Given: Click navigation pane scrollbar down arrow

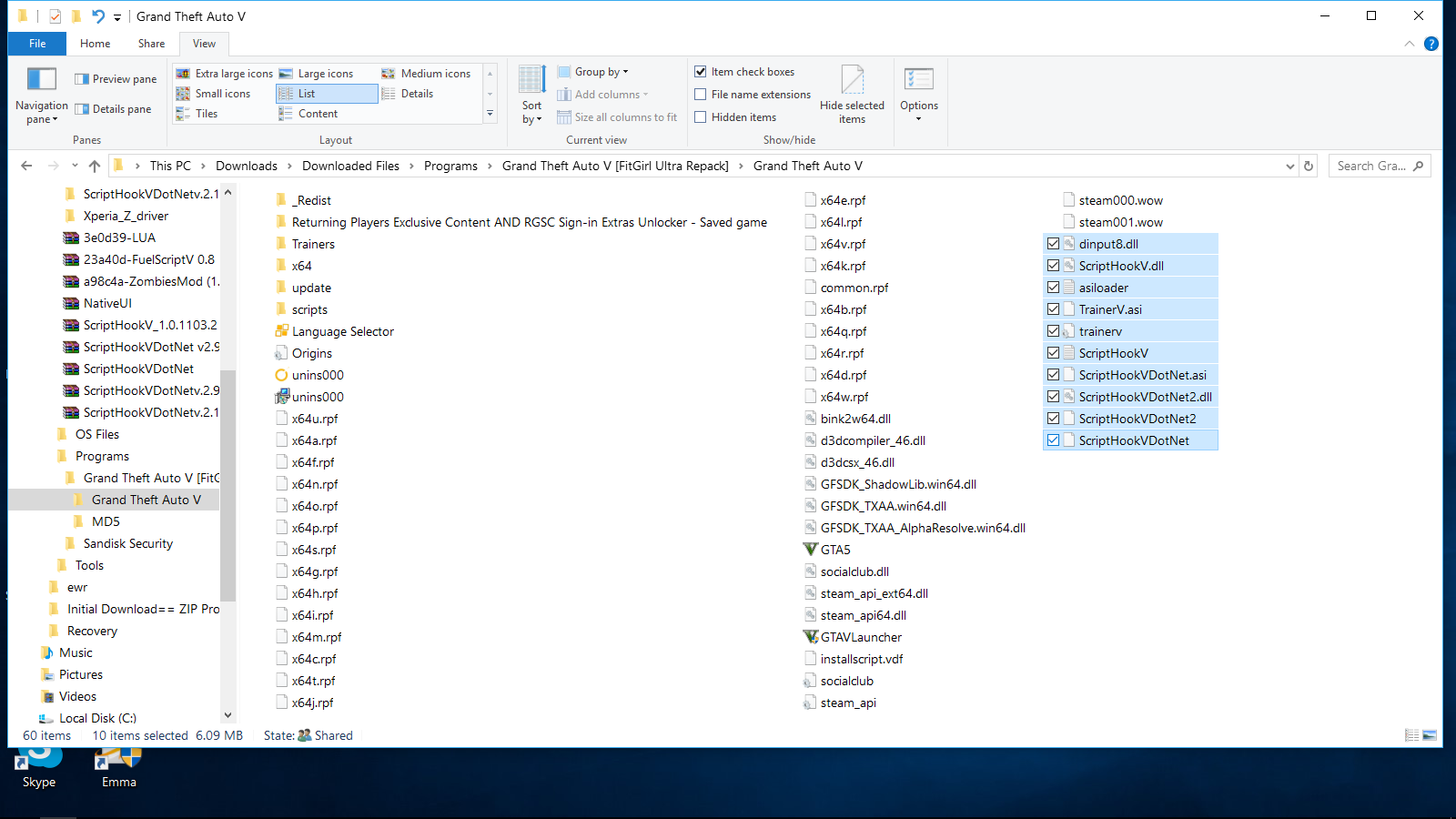Looking at the screenshot, I should tap(228, 716).
